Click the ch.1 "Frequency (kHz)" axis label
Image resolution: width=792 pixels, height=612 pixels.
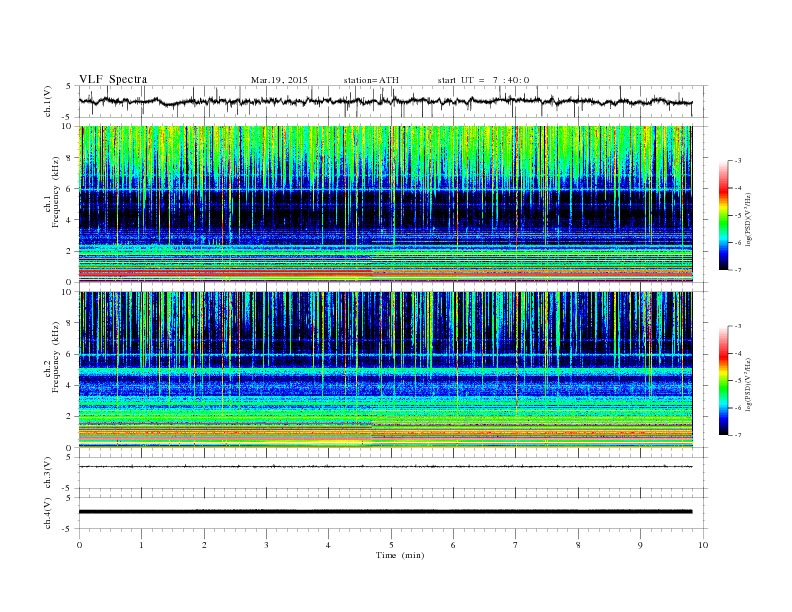tap(55, 192)
